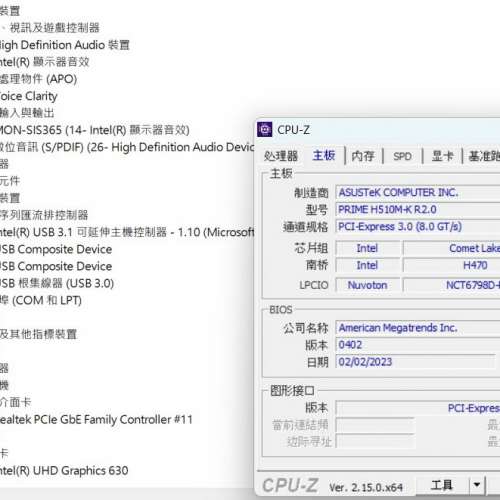Click the Intel value in 芯片组 row

click(x=367, y=248)
